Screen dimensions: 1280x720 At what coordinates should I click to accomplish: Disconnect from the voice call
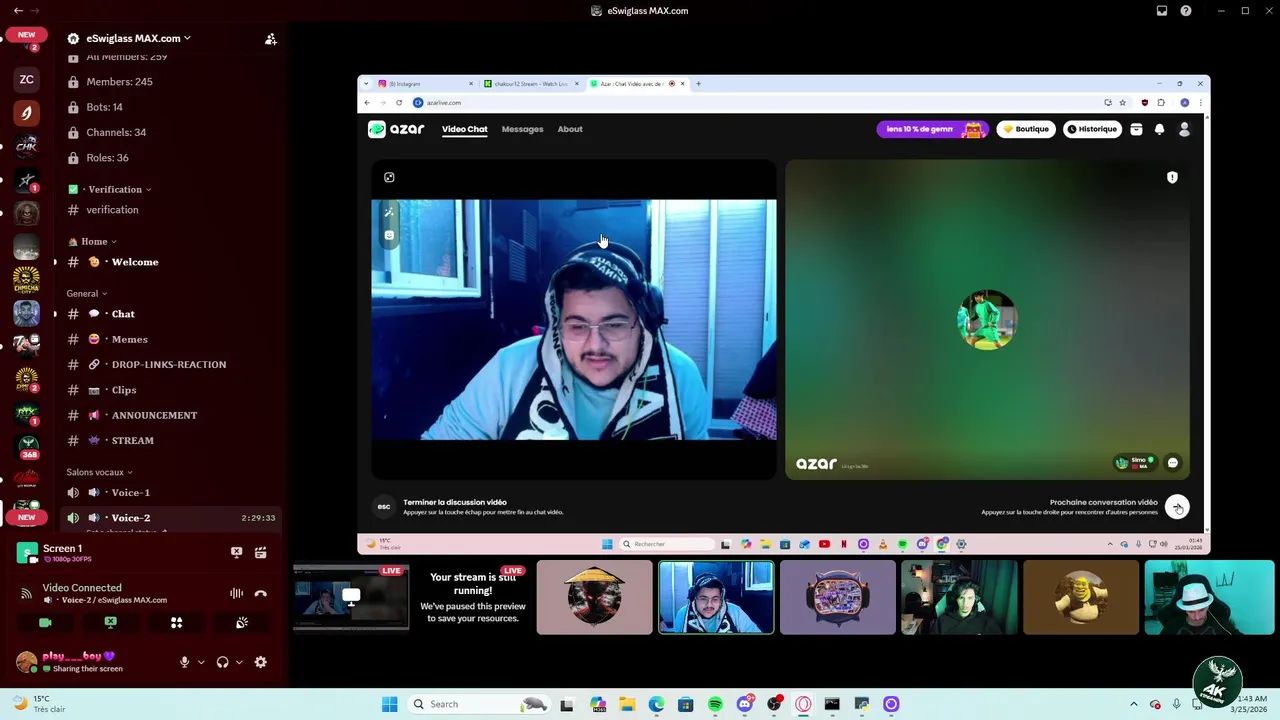coord(260,593)
